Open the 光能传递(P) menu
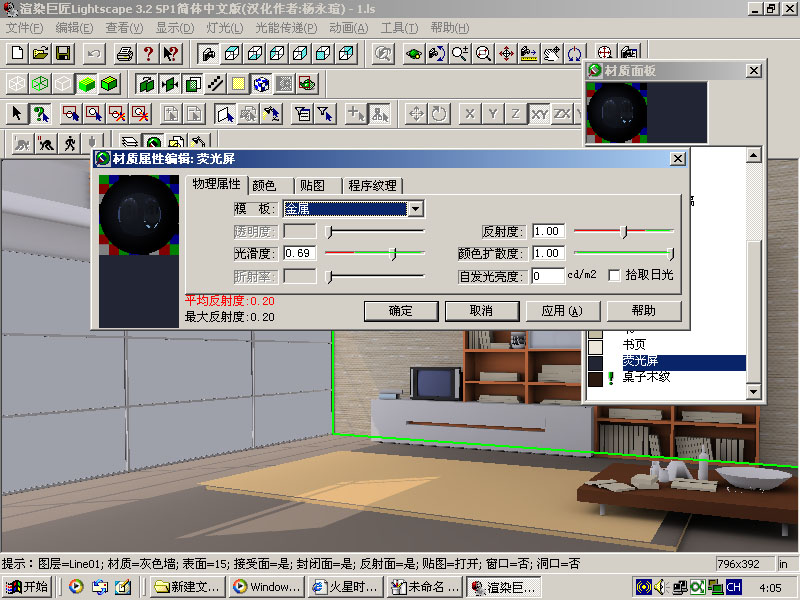 click(x=286, y=28)
